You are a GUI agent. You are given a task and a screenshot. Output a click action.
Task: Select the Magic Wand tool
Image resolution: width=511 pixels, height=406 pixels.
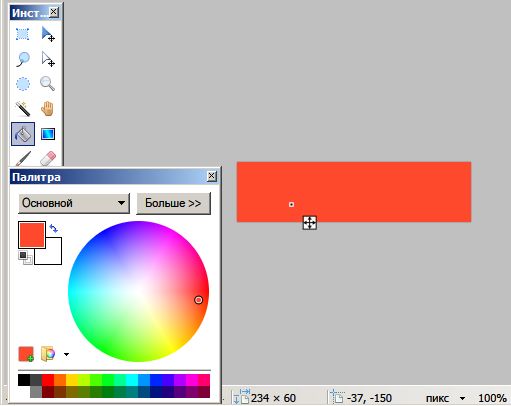pyautogui.click(x=23, y=109)
